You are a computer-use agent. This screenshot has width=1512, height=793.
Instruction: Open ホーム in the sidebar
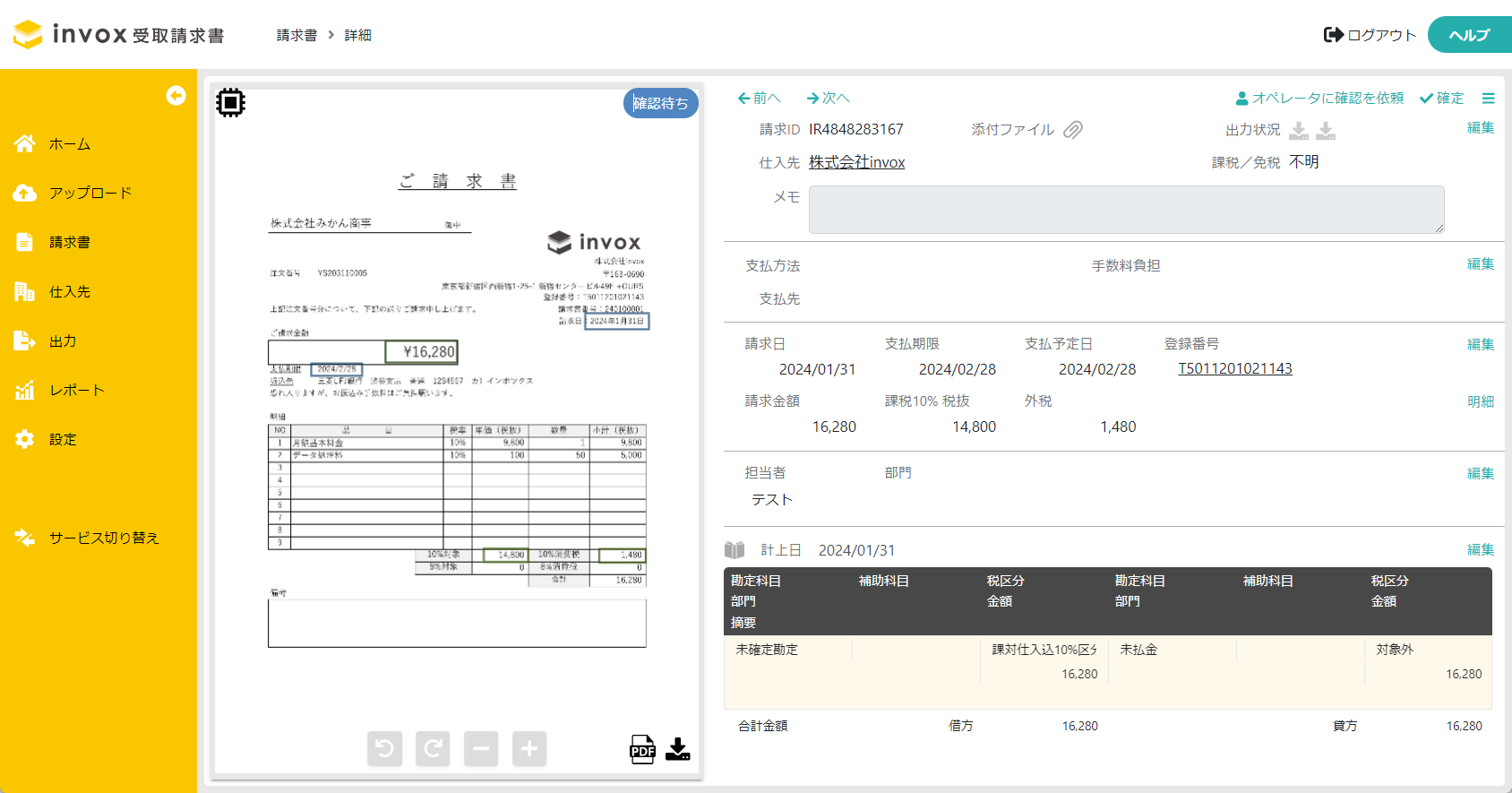[x=69, y=144]
